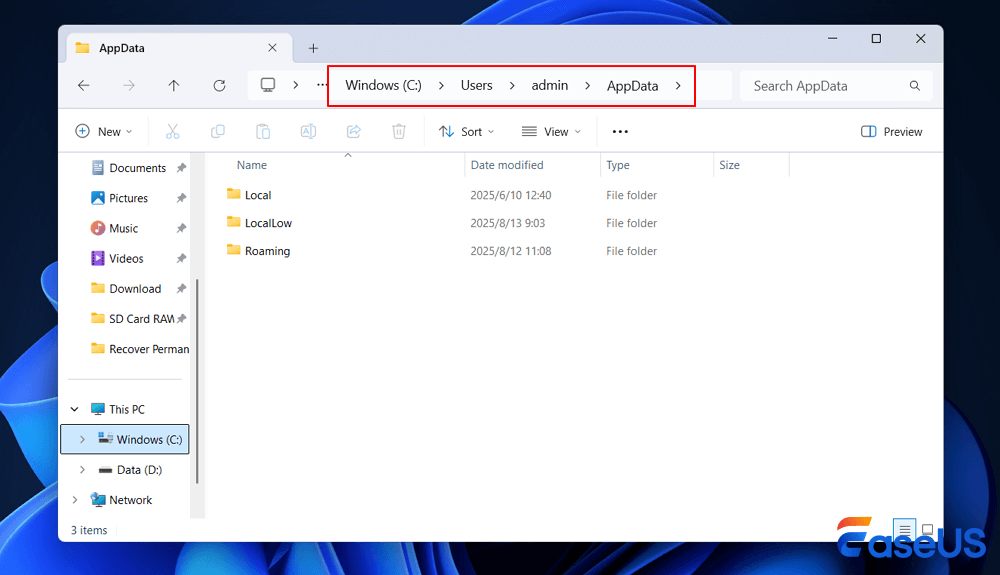Viewport: 1000px width, 575px height.
Task: Click AppData in the address bar
Action: (x=632, y=86)
